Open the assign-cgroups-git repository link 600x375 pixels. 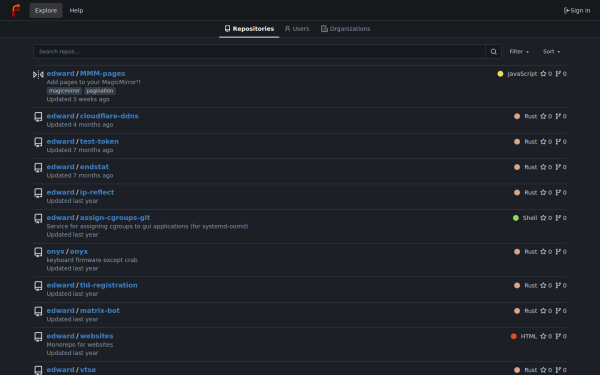click(115, 218)
